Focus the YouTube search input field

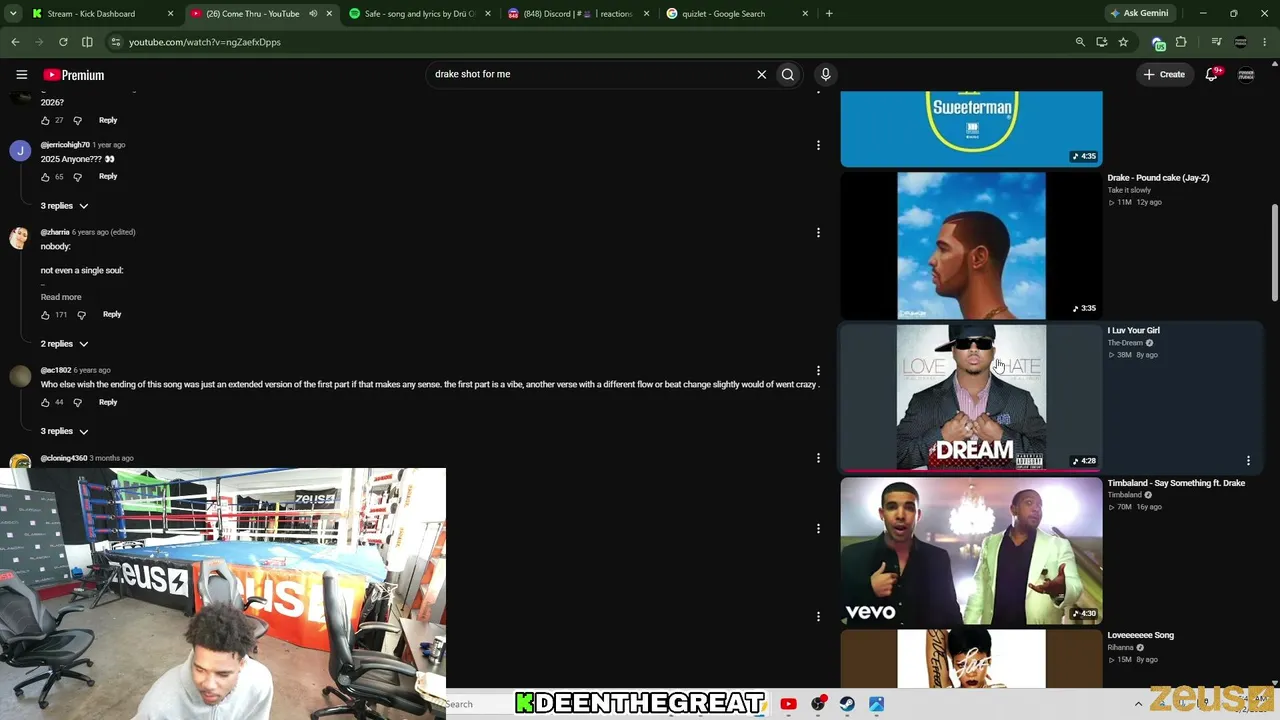(590, 74)
